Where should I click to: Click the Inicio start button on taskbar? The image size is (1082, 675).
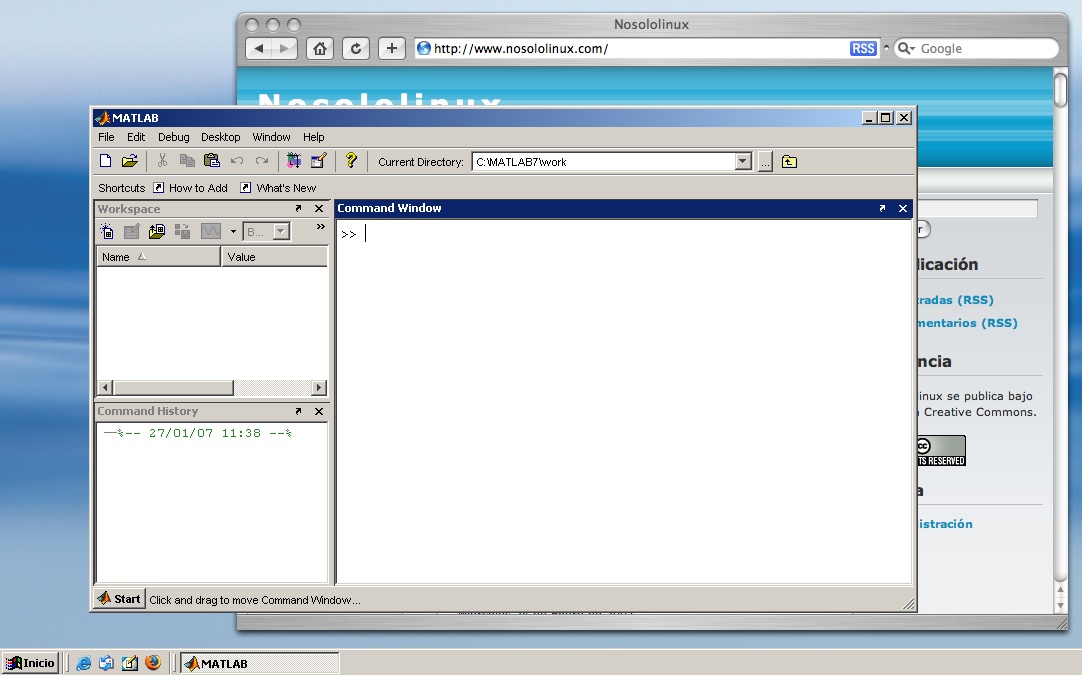tap(30, 663)
